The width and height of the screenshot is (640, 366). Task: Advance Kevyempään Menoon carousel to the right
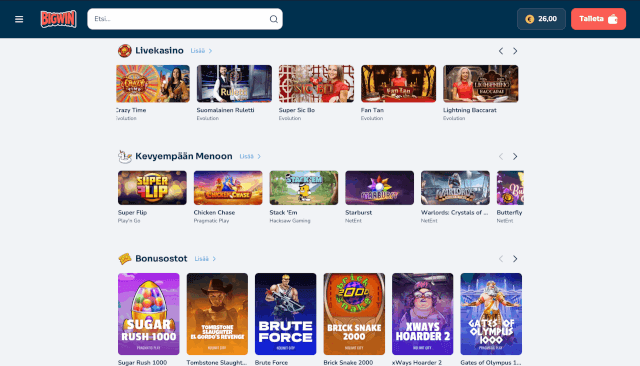coord(515,157)
